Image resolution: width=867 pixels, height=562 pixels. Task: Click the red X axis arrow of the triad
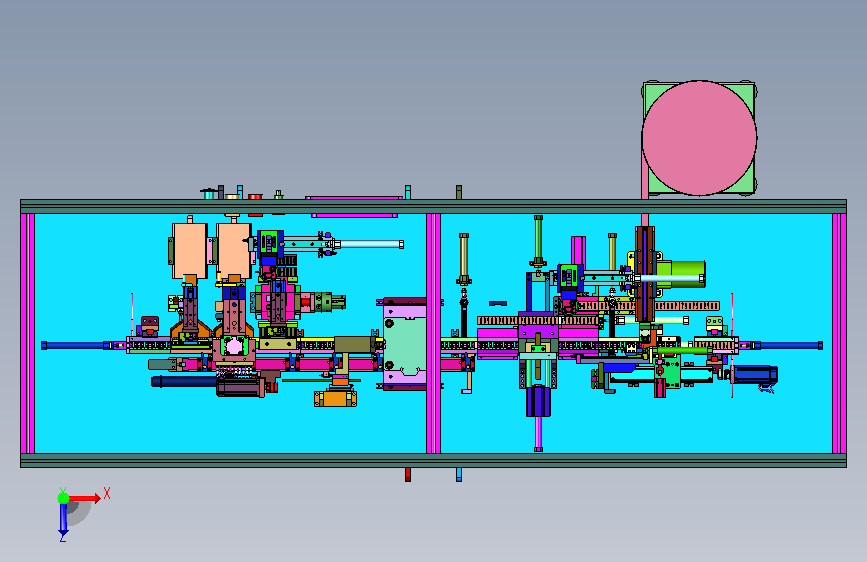tap(84, 498)
